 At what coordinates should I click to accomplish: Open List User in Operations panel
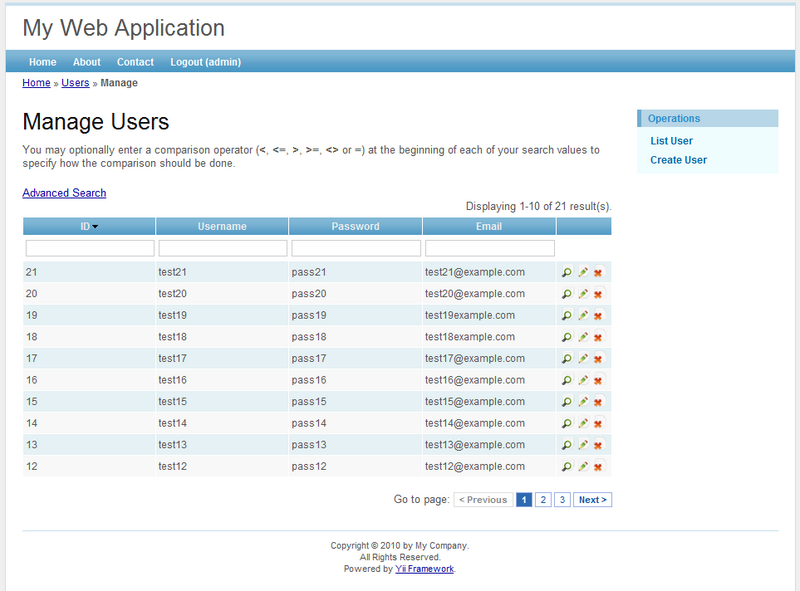[671, 141]
